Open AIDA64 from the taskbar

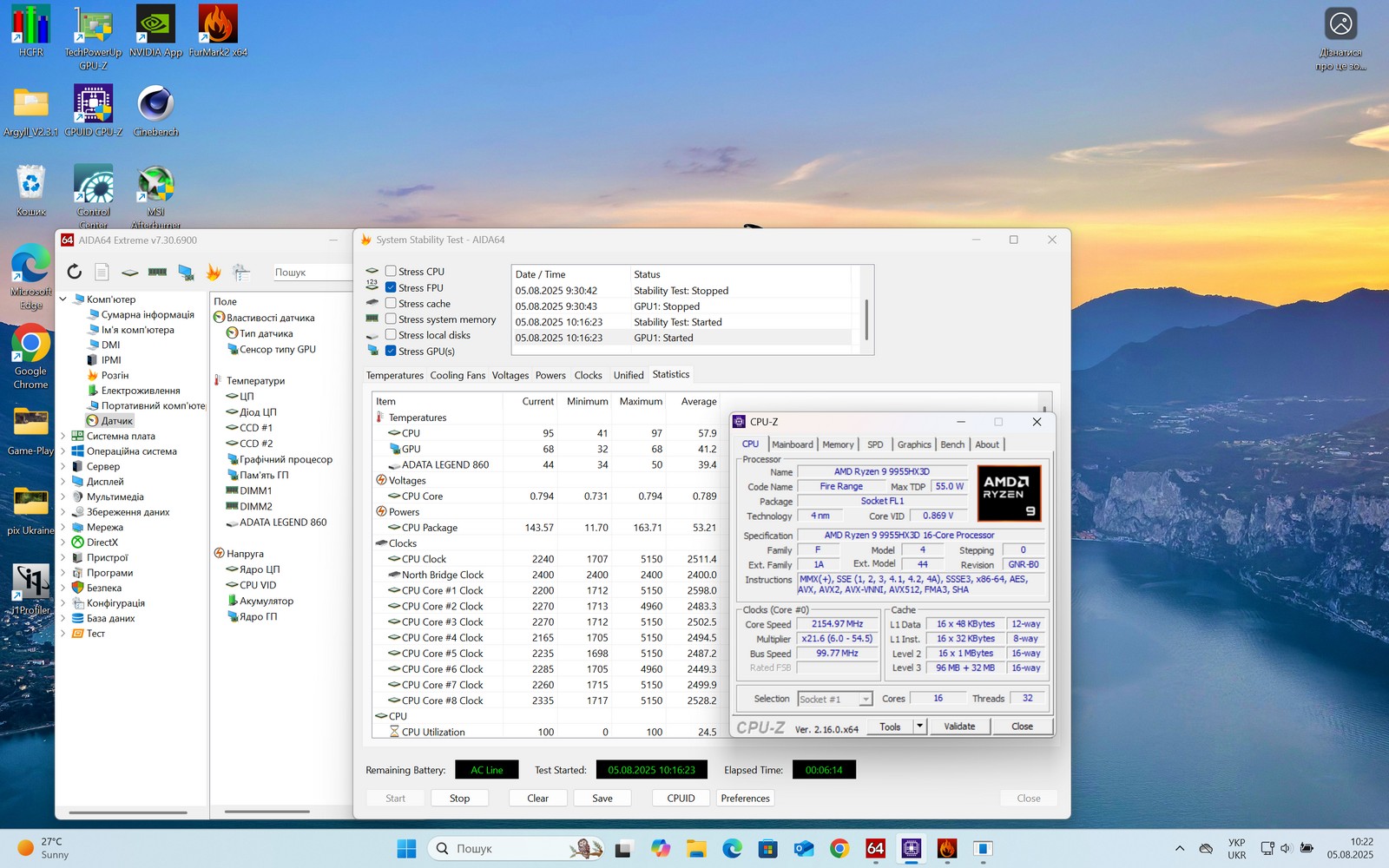(876, 848)
